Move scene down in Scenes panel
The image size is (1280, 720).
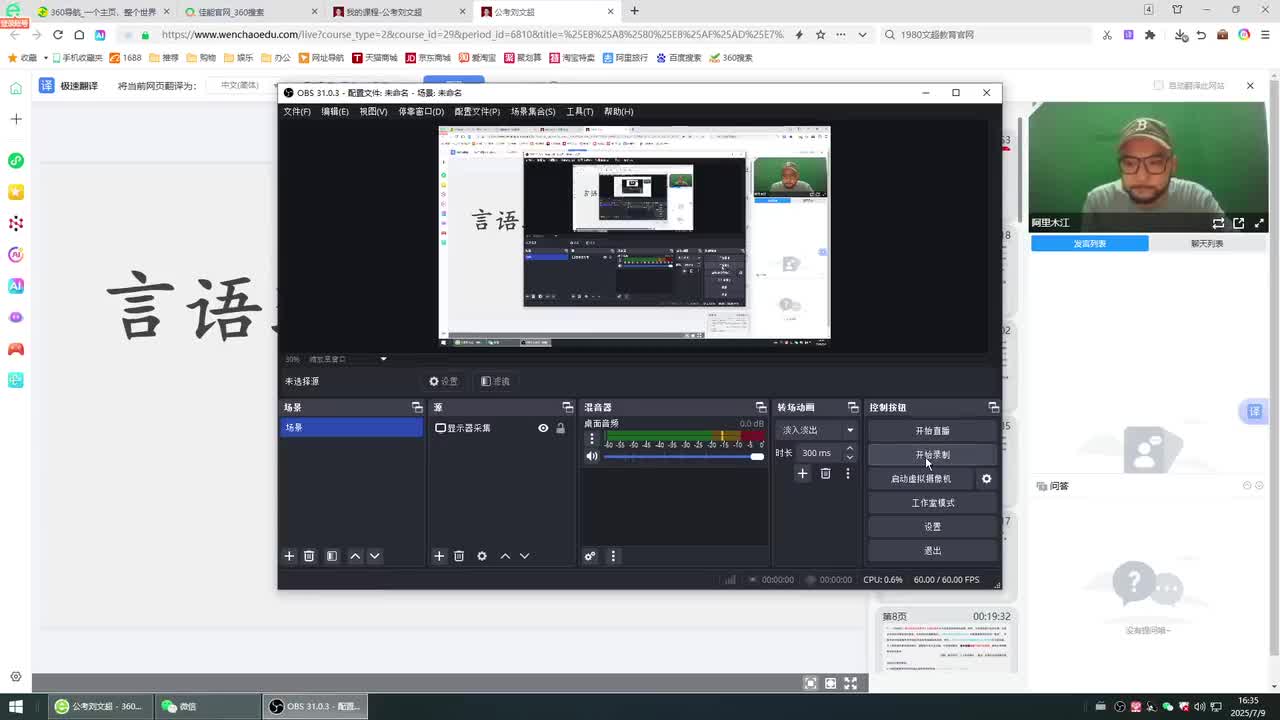pos(375,556)
